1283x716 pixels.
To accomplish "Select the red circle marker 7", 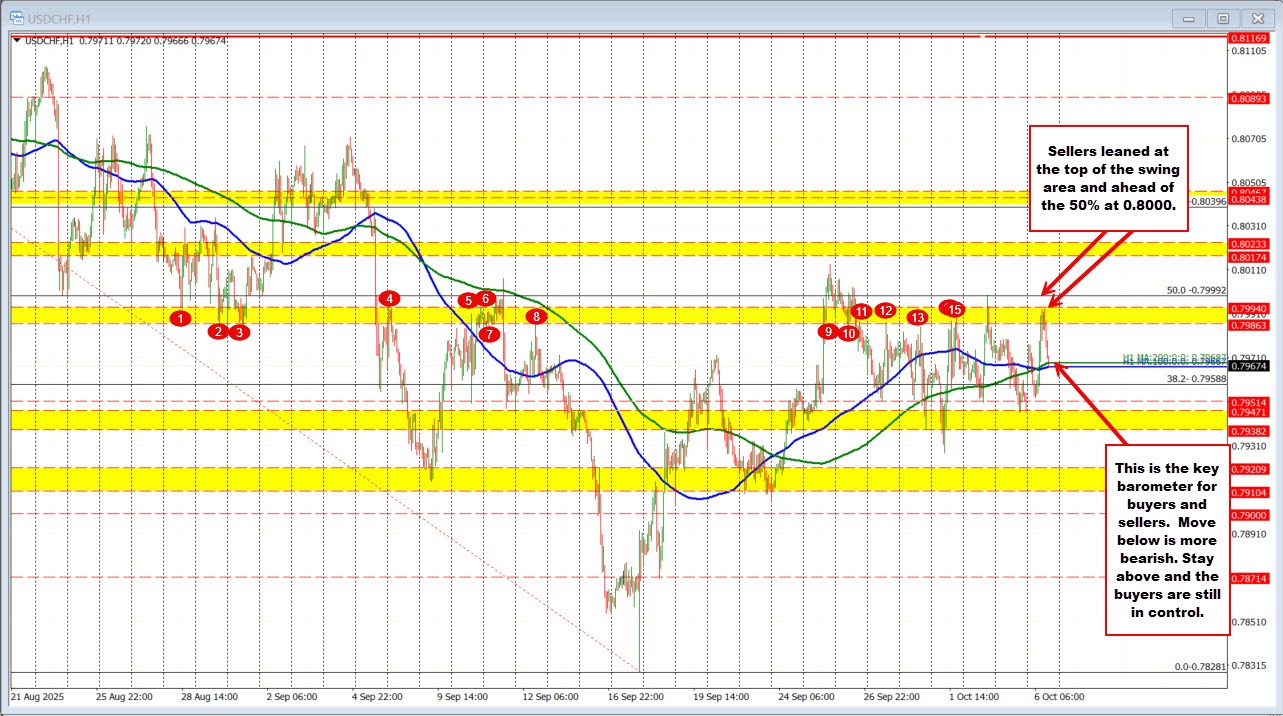I will [488, 334].
